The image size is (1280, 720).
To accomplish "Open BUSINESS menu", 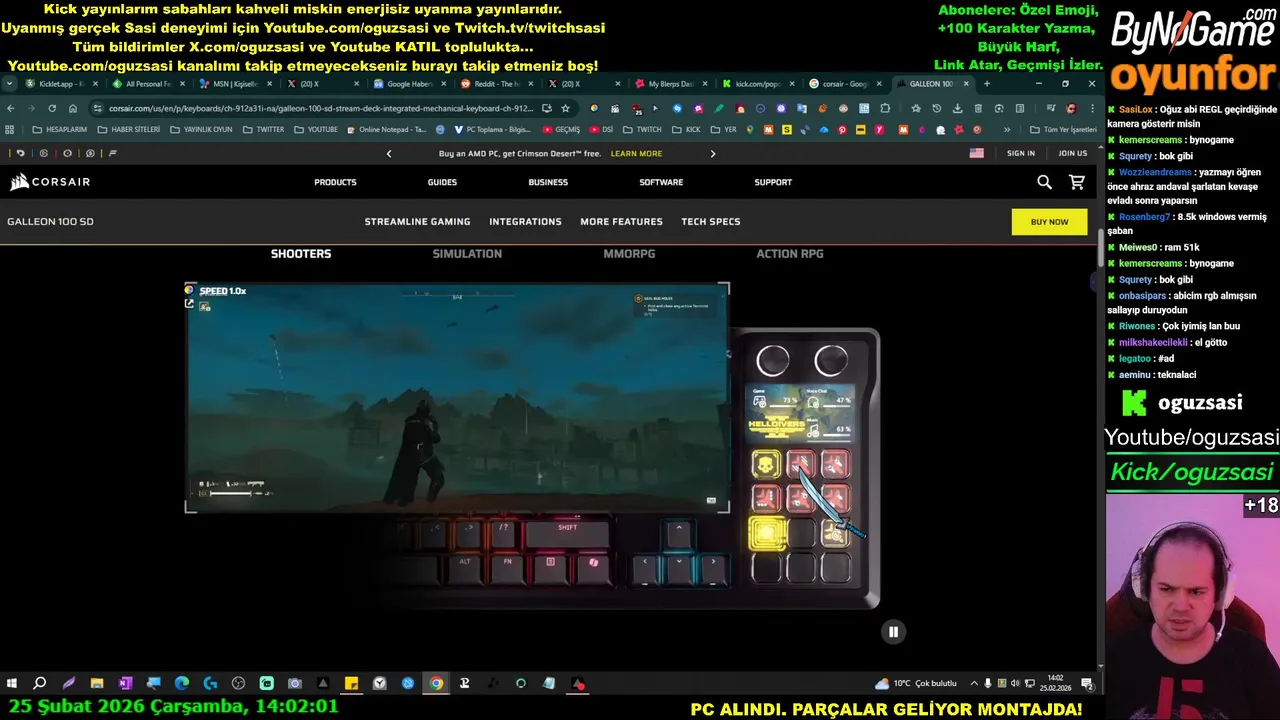I will [x=548, y=182].
